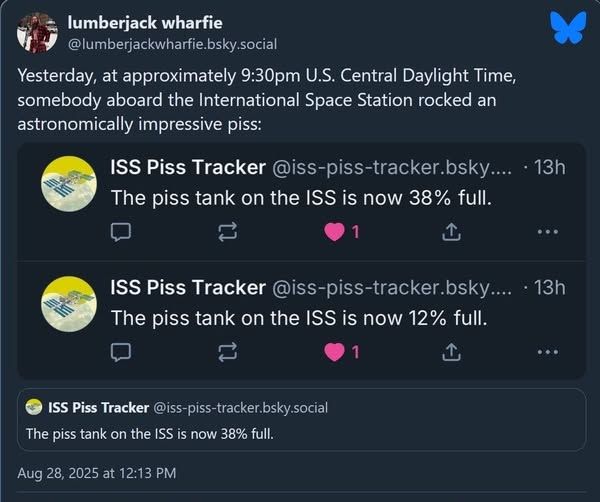
Task: Share the 38% full post
Action: [451, 232]
